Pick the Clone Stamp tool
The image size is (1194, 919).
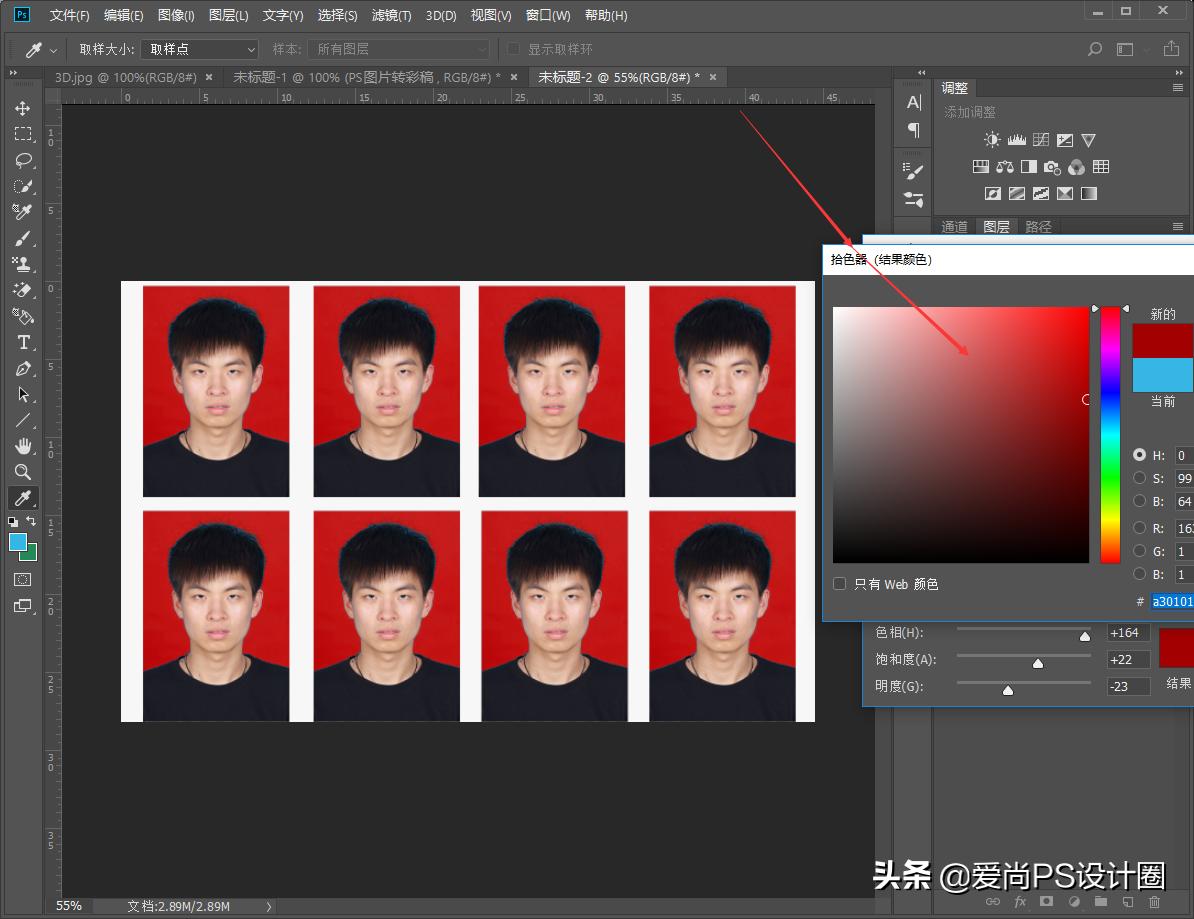click(22, 264)
